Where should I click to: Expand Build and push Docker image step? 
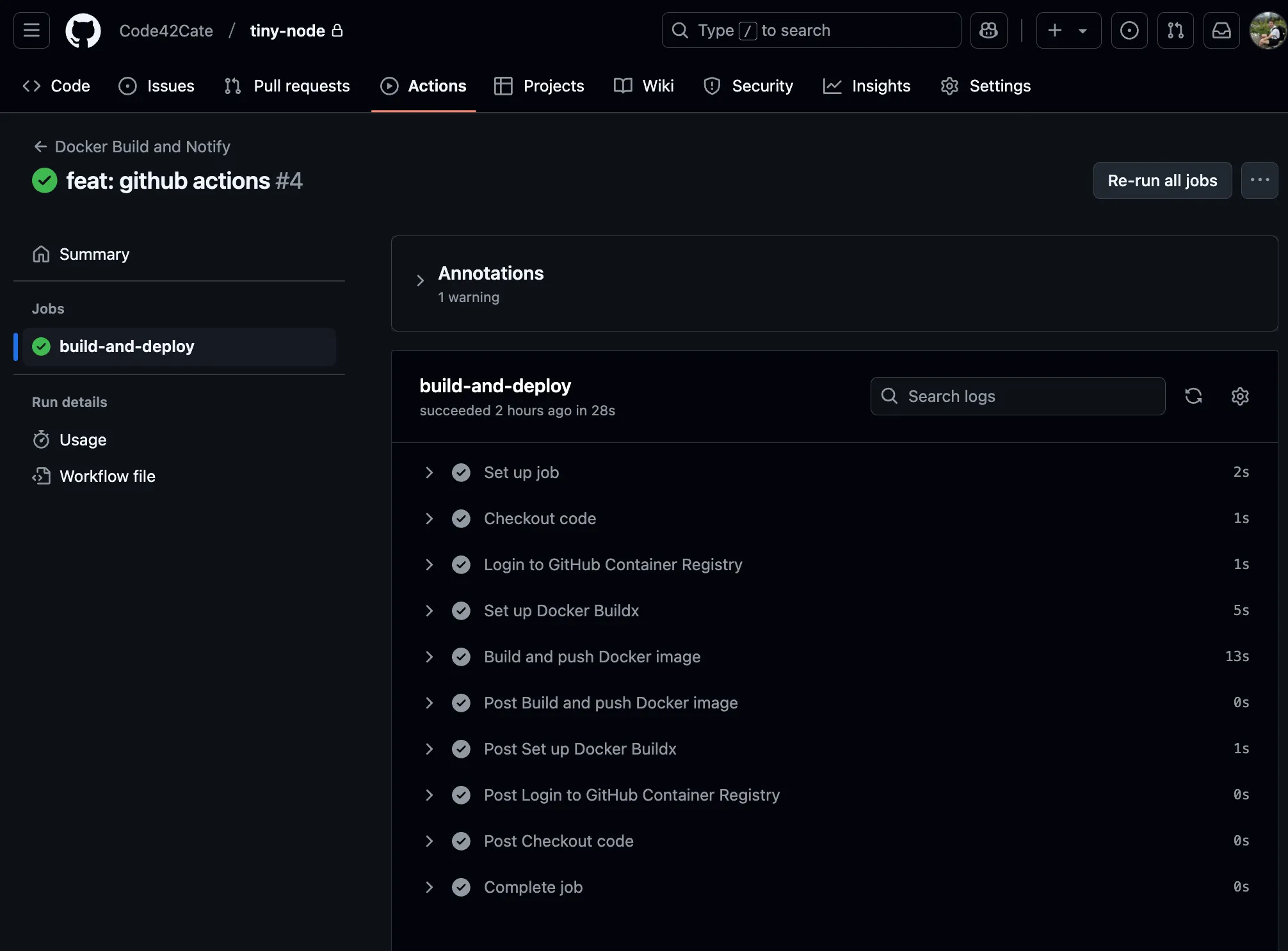point(429,657)
